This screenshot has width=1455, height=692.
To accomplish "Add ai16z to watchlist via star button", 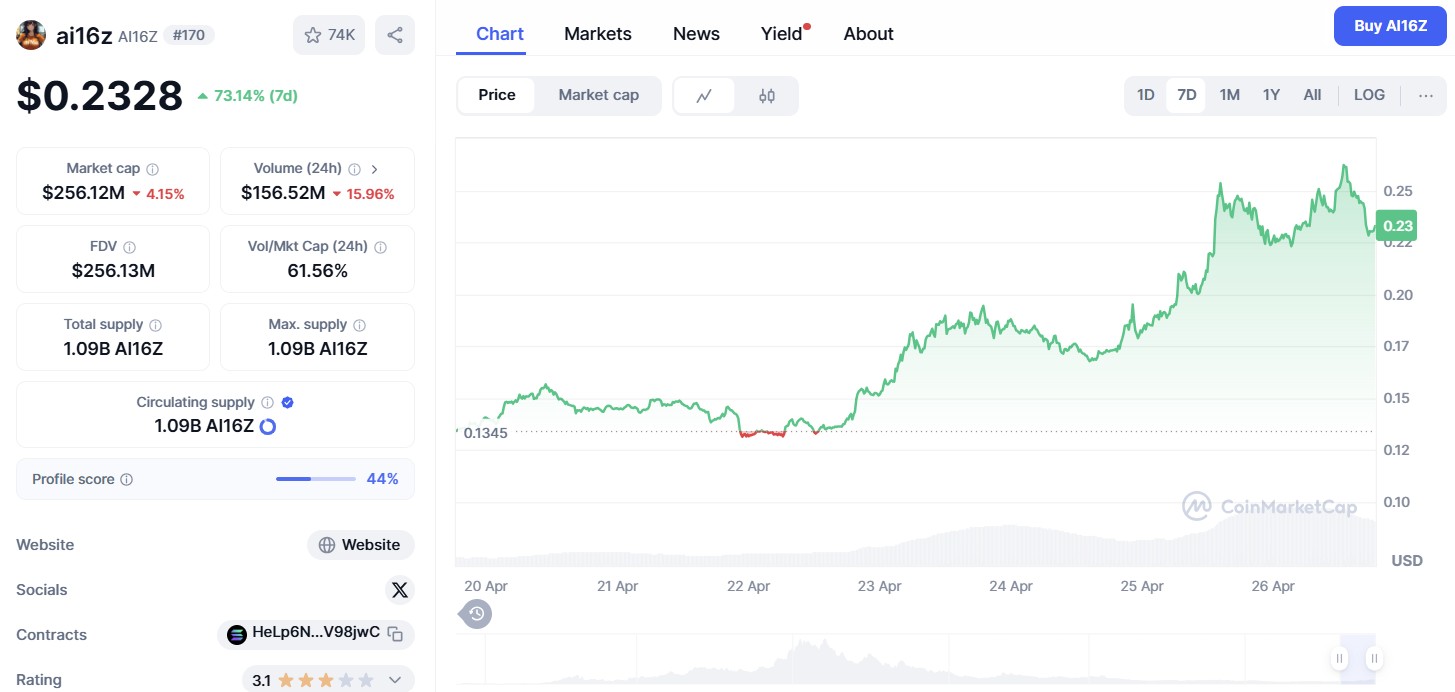I will pyautogui.click(x=329, y=35).
